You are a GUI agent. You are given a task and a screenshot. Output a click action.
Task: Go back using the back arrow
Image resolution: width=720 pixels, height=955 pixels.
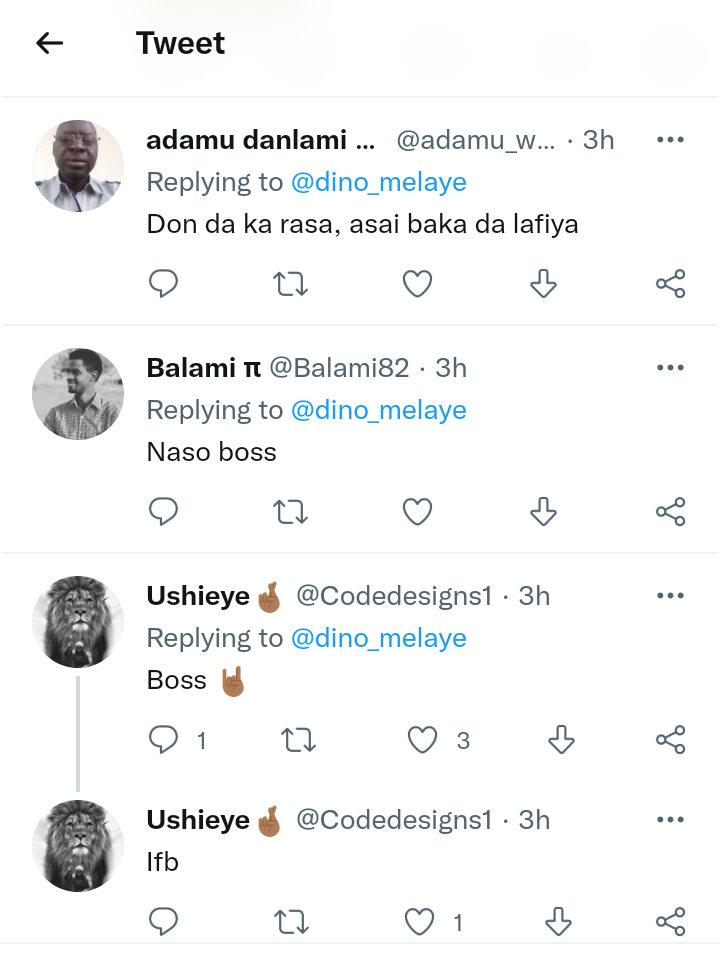click(49, 43)
